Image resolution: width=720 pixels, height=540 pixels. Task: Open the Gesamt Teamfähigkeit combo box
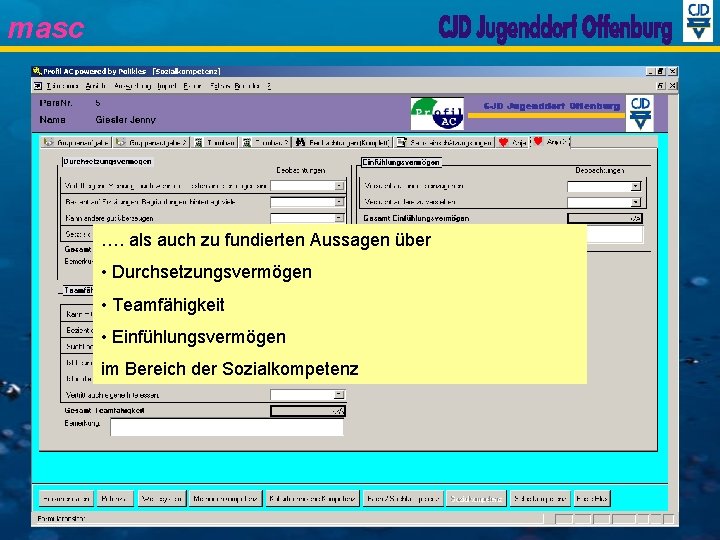[x=308, y=411]
